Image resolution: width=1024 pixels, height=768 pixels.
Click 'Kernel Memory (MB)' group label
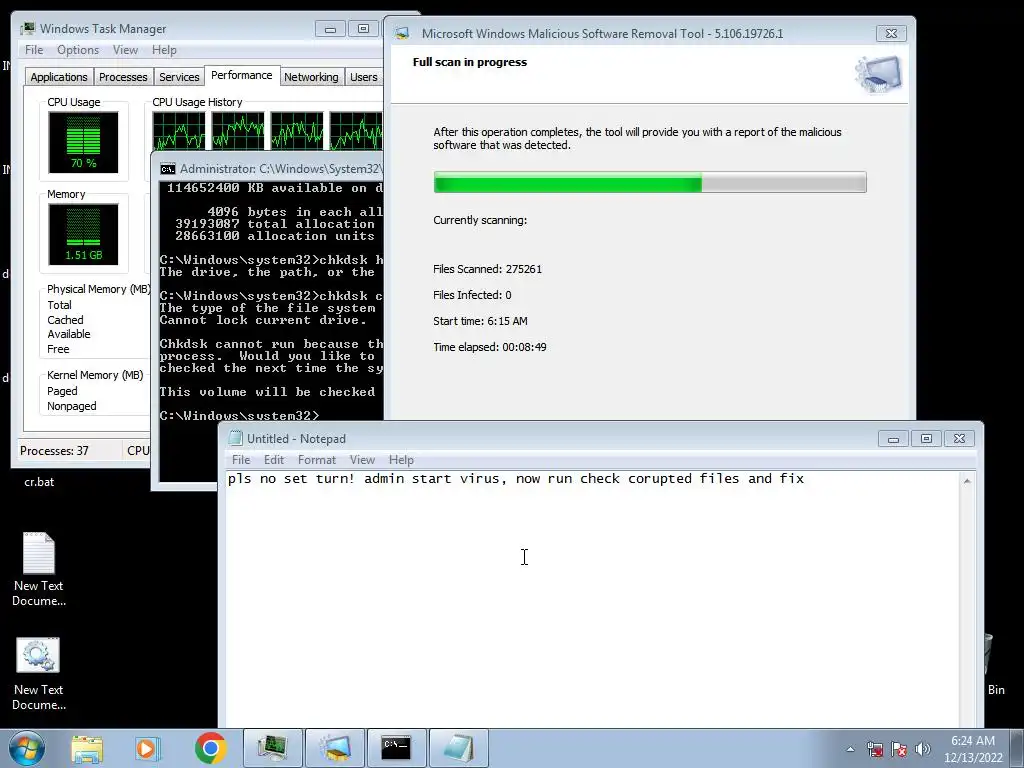click(x=95, y=375)
